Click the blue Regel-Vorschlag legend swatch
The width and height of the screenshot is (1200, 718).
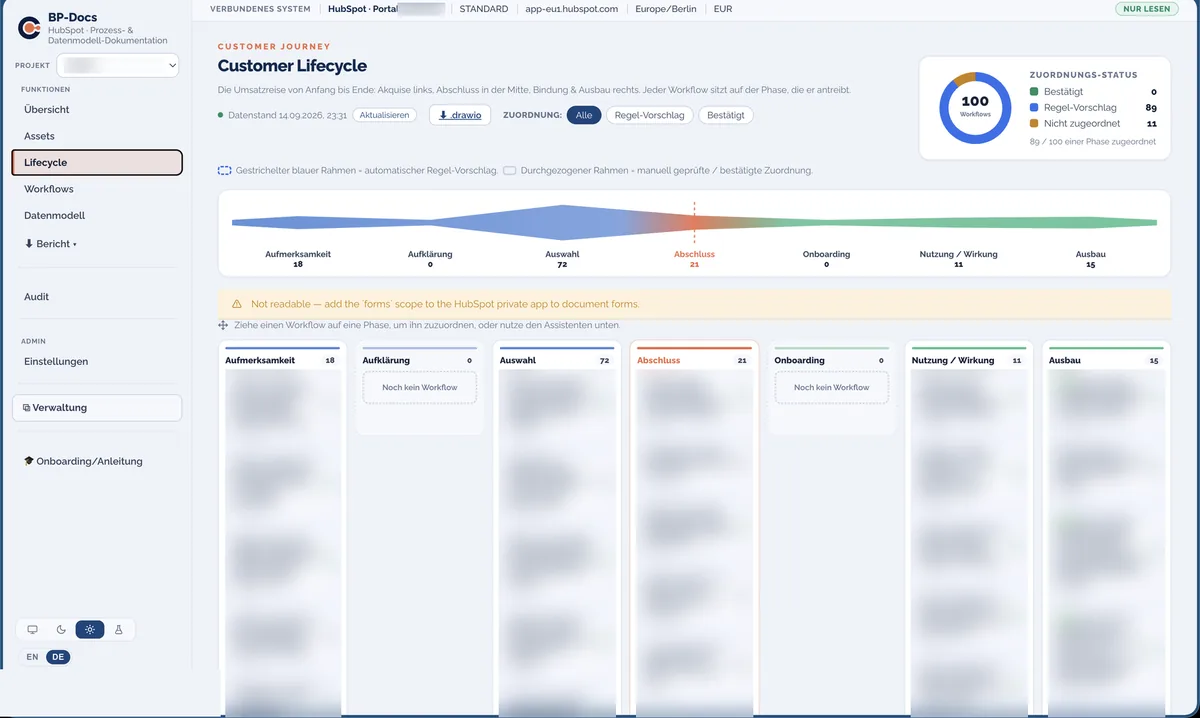click(1034, 108)
